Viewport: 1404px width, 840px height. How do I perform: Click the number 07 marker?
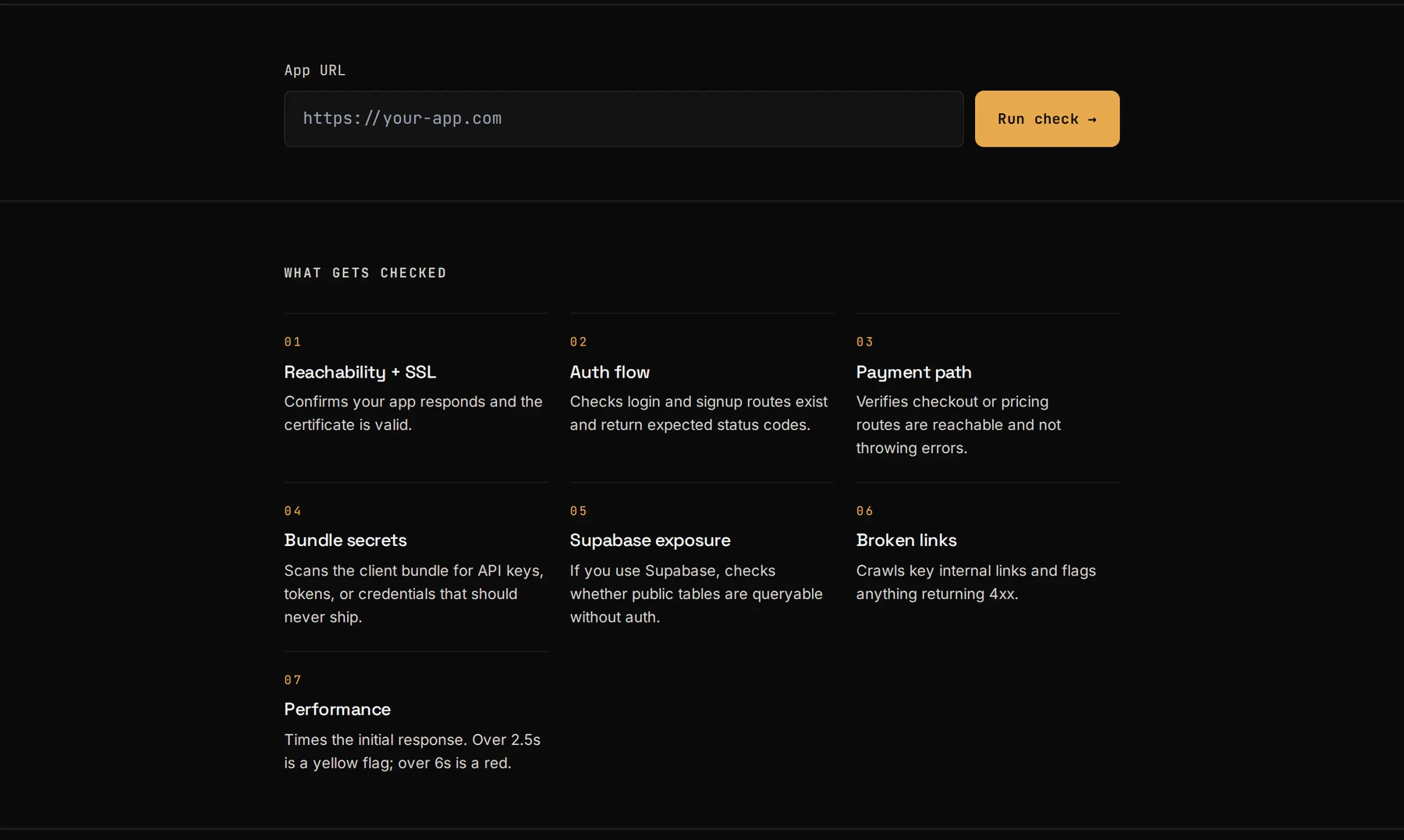pyautogui.click(x=292, y=680)
